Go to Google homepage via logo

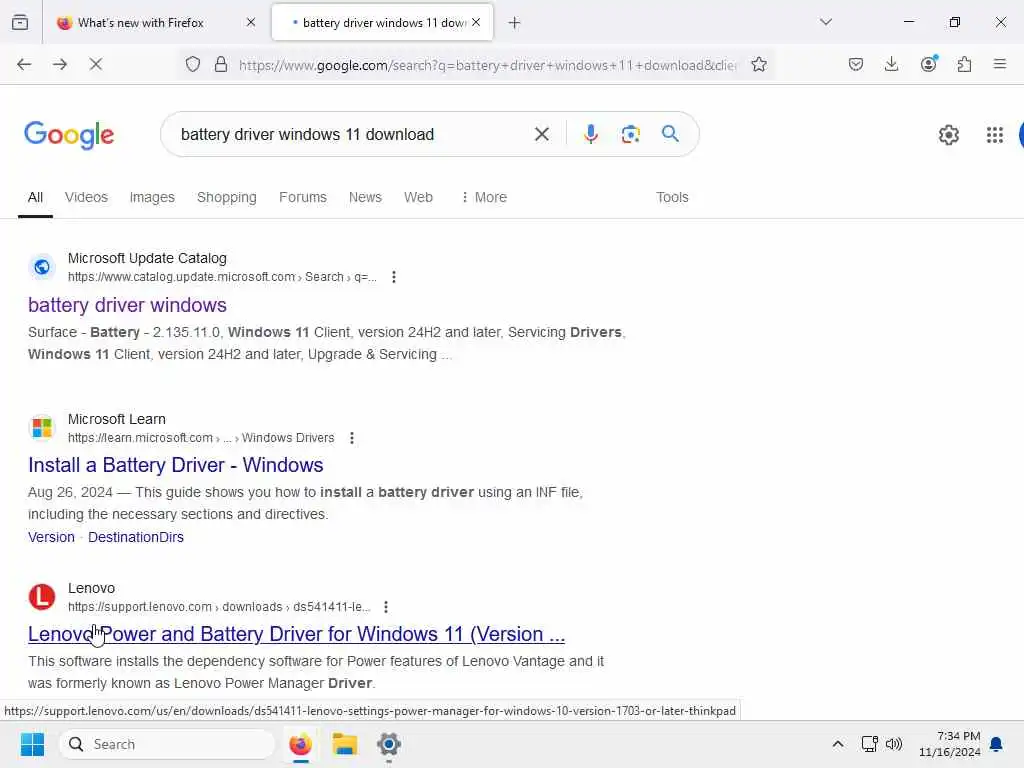pyautogui.click(x=69, y=135)
